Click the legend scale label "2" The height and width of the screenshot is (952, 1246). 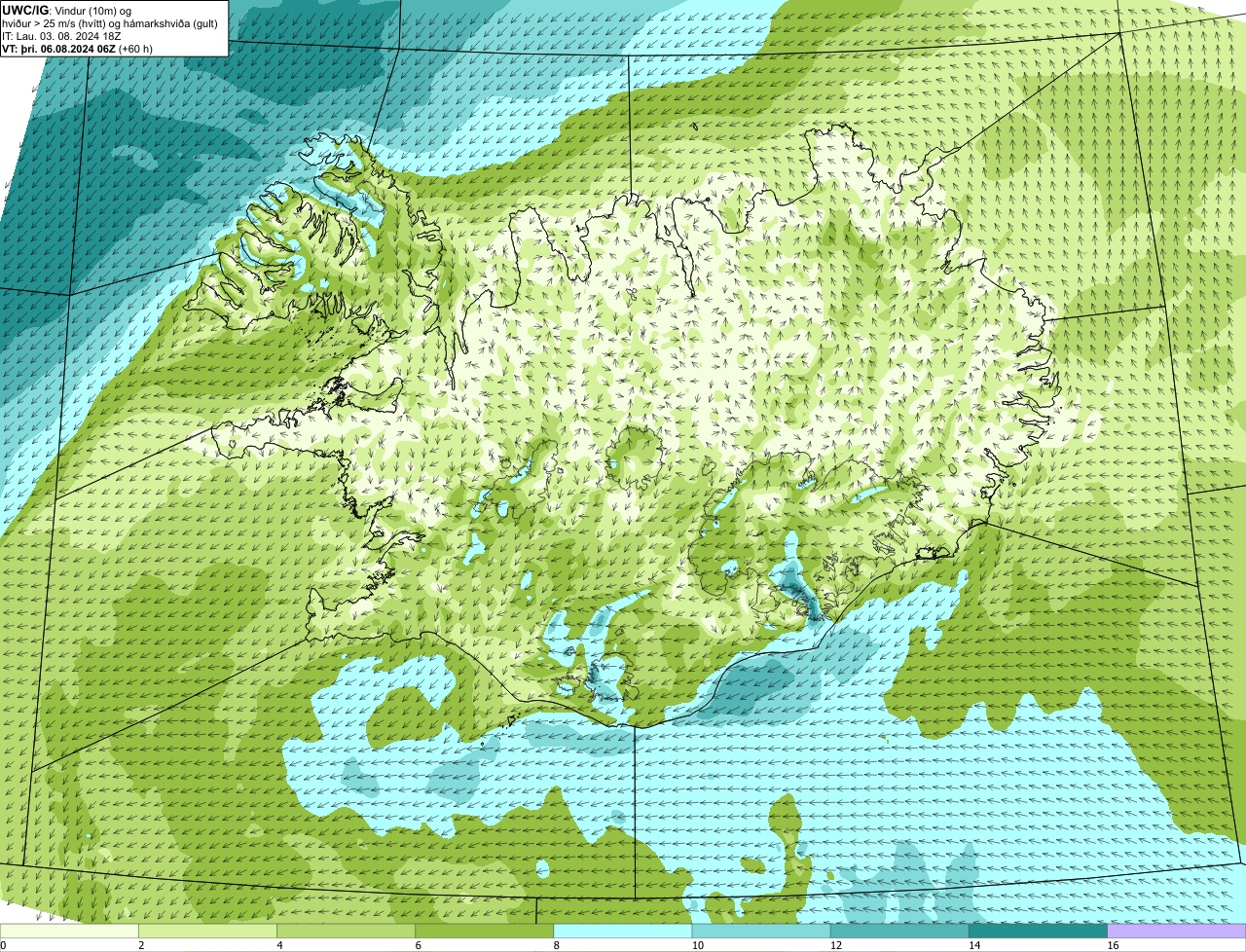[x=141, y=945]
